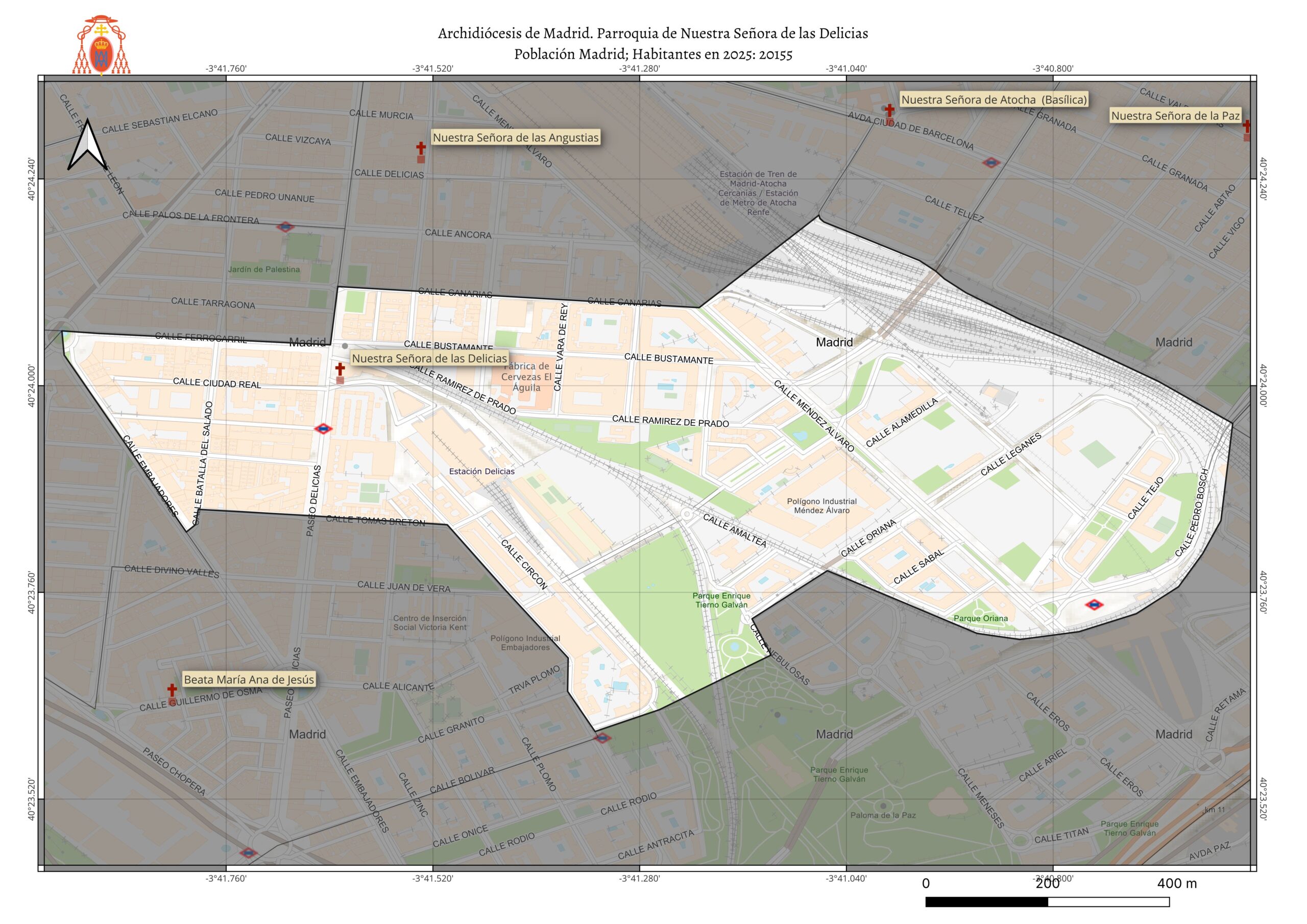The height and width of the screenshot is (924, 1307).
Task: Select the Polígono Industrial Méndez Álvaro label
Action: pos(821,505)
